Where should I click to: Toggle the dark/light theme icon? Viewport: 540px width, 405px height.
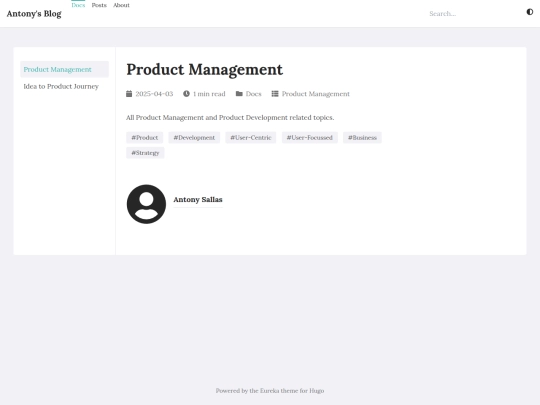click(x=530, y=12)
